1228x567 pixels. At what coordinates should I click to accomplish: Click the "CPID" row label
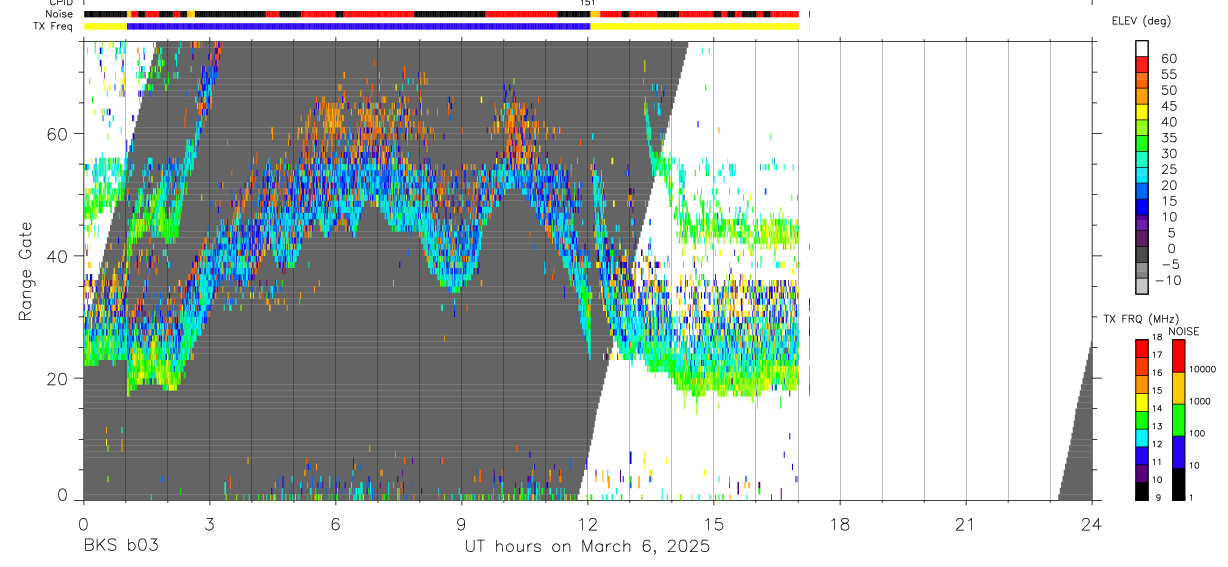coord(59,3)
